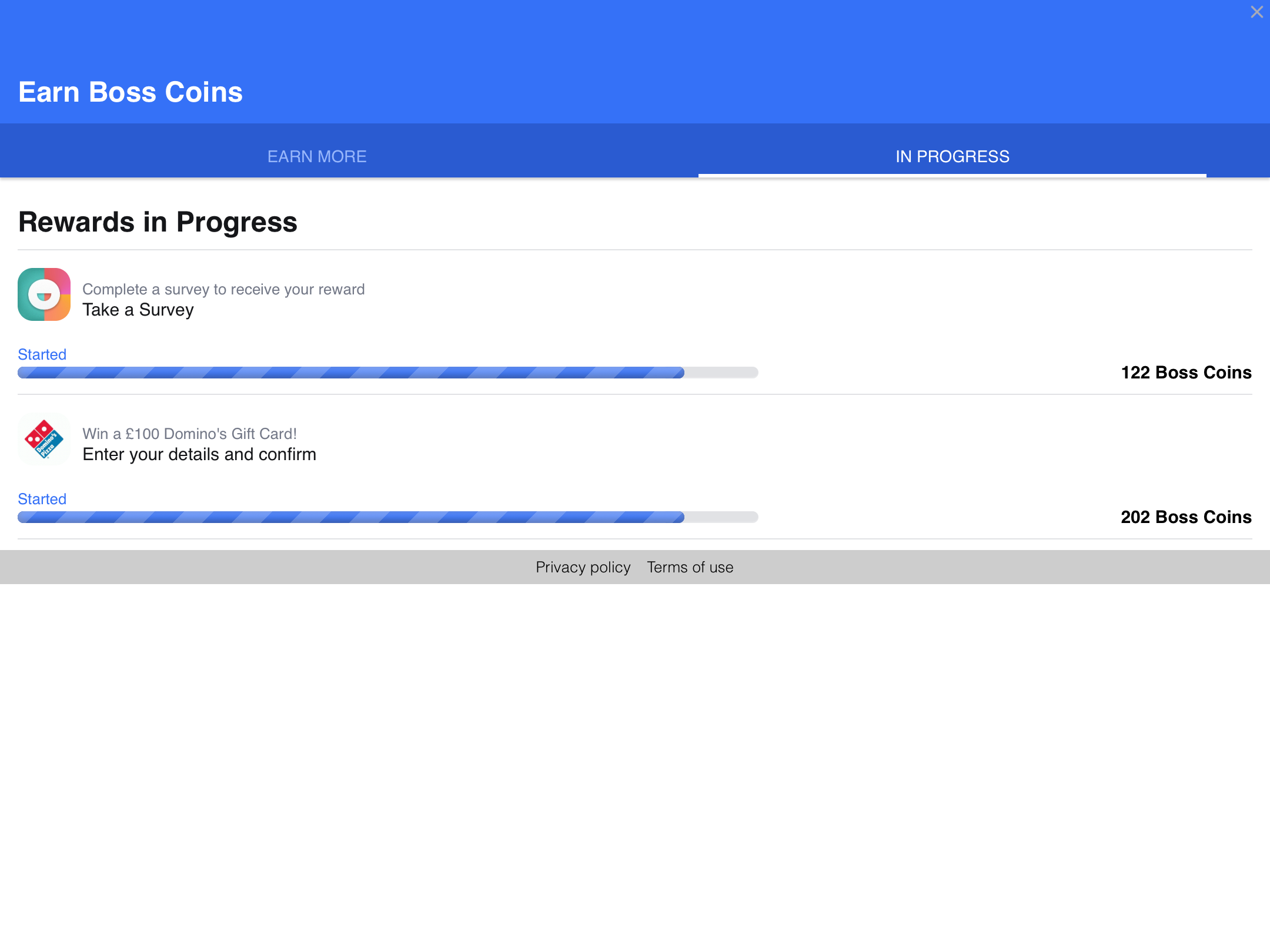
Task: Click the Started status of Domino's offer
Action: (x=42, y=499)
